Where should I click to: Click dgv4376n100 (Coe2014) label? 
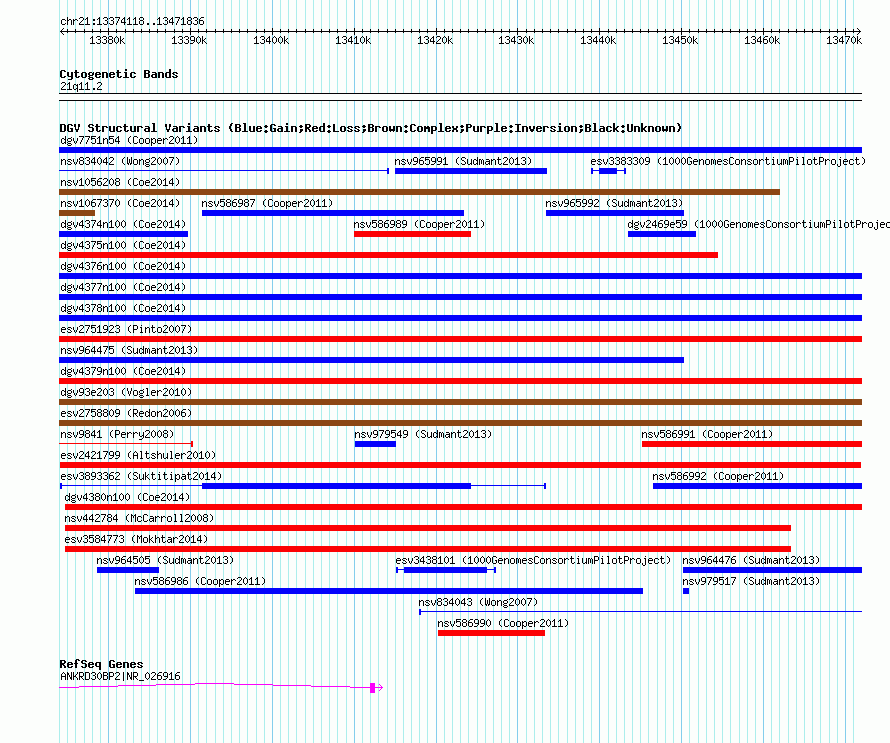pyautogui.click(x=123, y=266)
